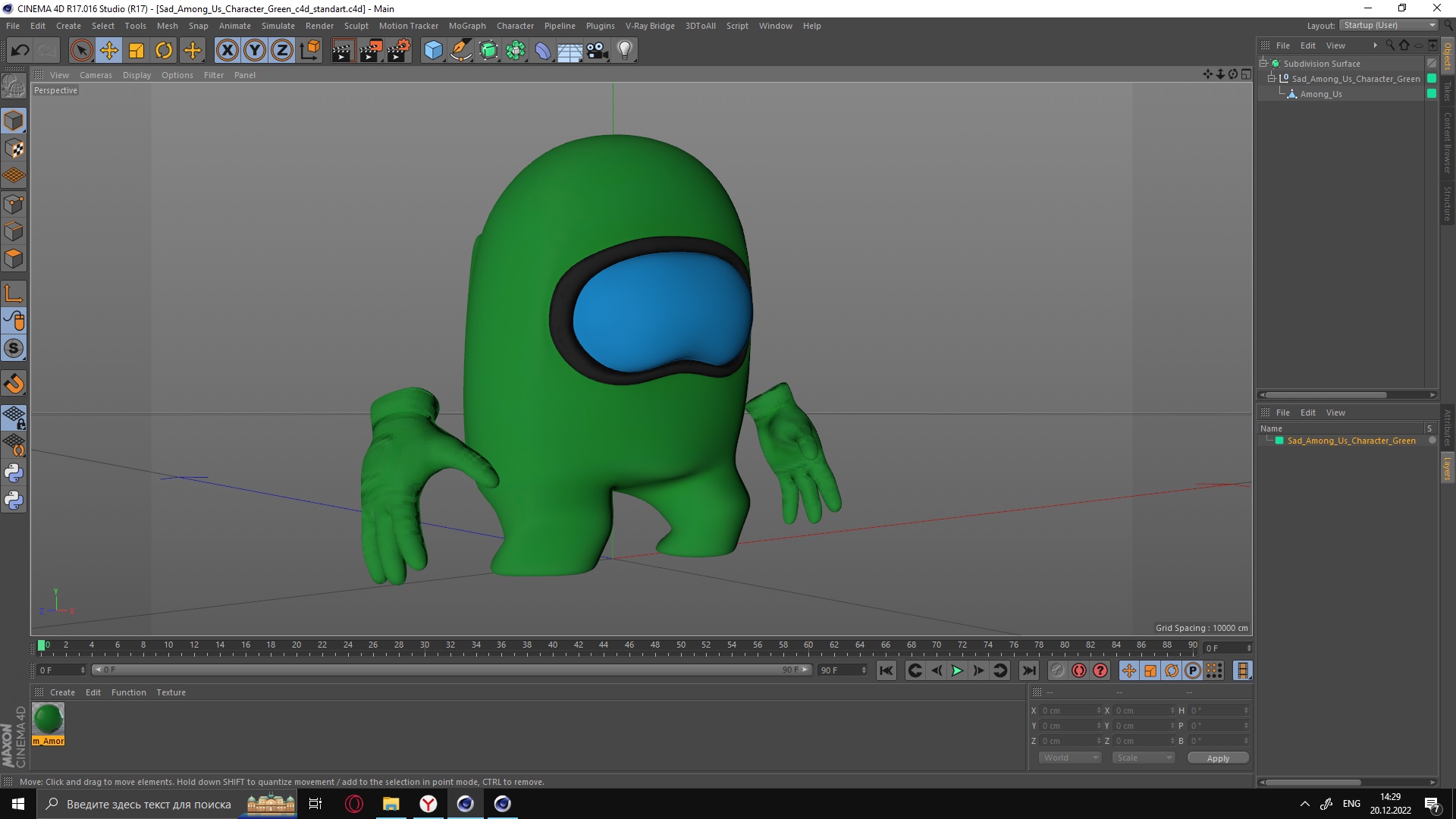Toggle Snap S icon in left toolbar
The width and height of the screenshot is (1456, 819).
pos(14,348)
